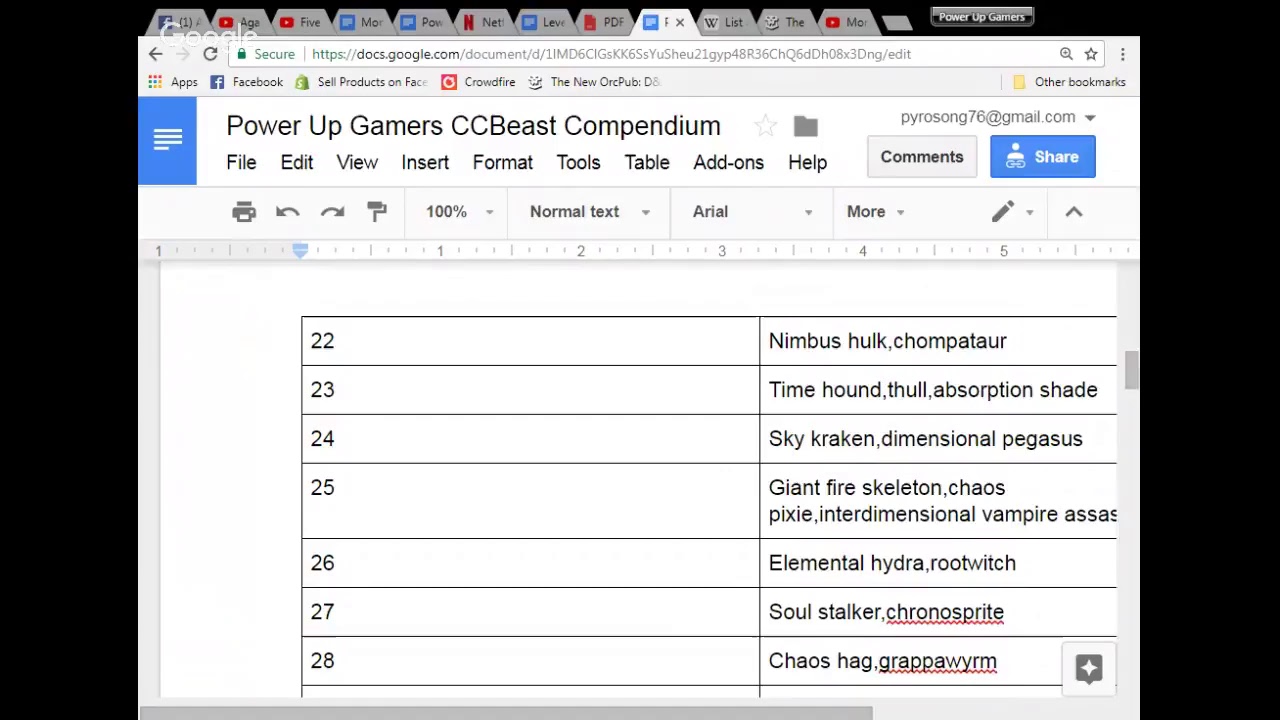Open the zoom 100% dropdown
This screenshot has height=720, width=1280.
459,212
